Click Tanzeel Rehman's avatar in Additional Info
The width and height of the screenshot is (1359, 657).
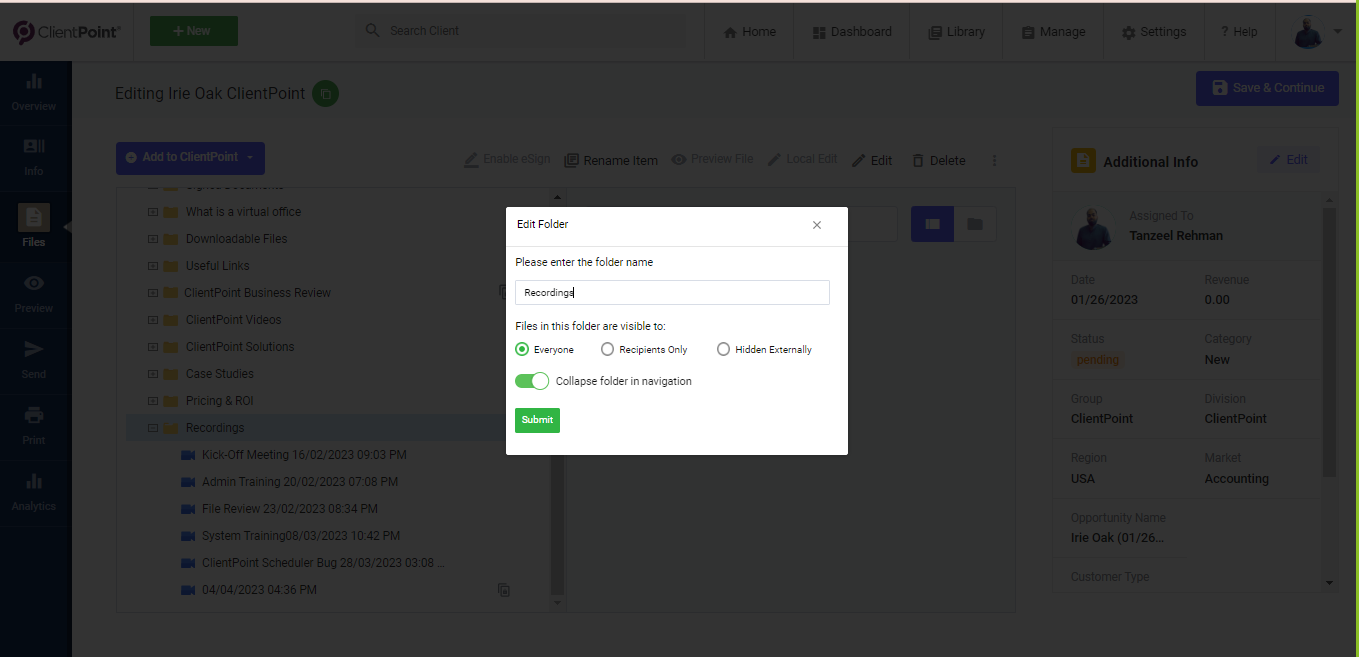pos(1095,229)
